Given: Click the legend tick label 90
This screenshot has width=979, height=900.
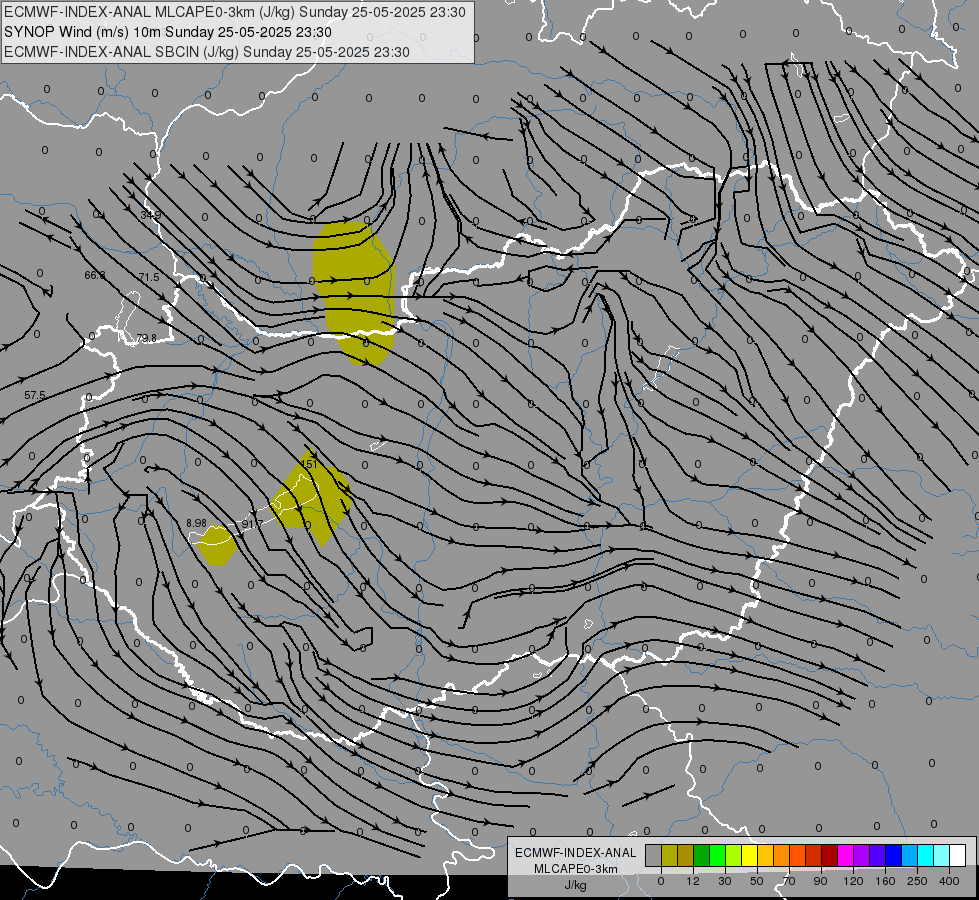Looking at the screenshot, I should point(820,881).
